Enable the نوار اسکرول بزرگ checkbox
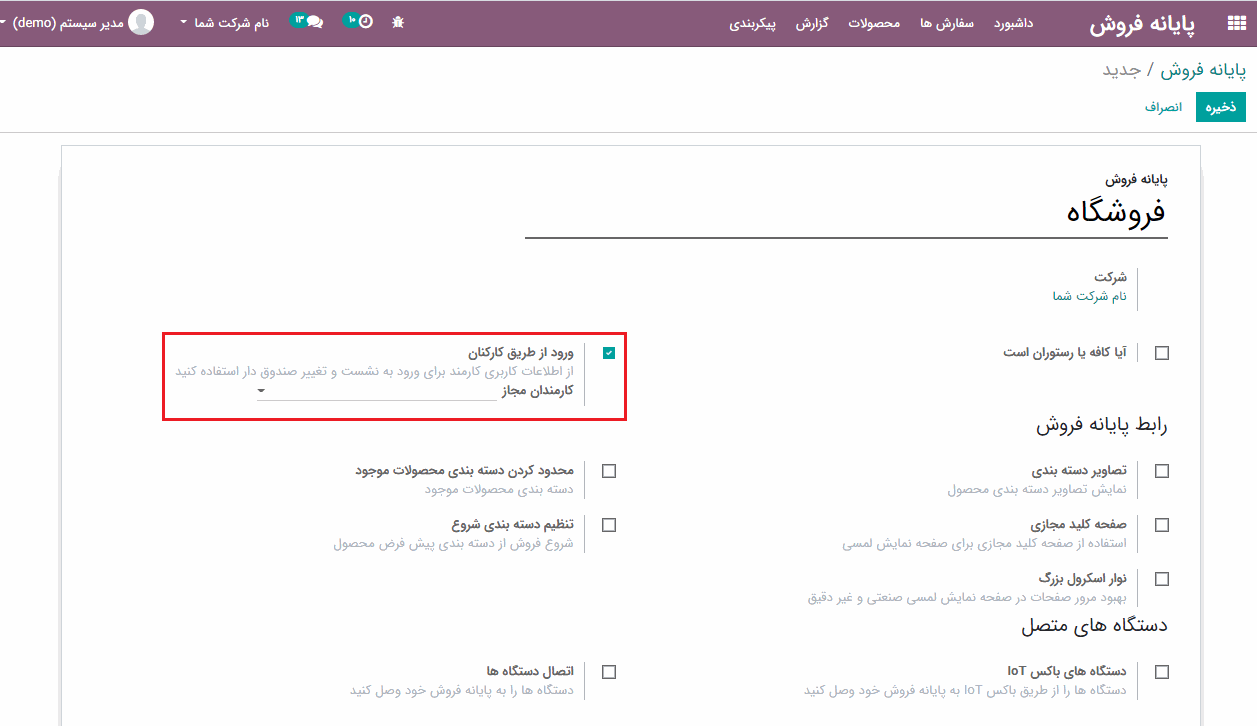The width and height of the screenshot is (1257, 726). coord(1161,579)
